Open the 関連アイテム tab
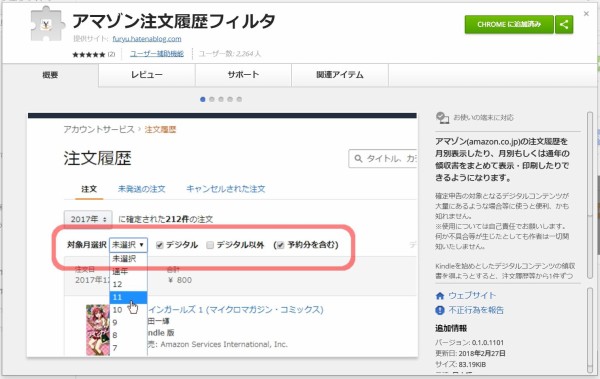Screen dimensions: 600x379 [340, 75]
